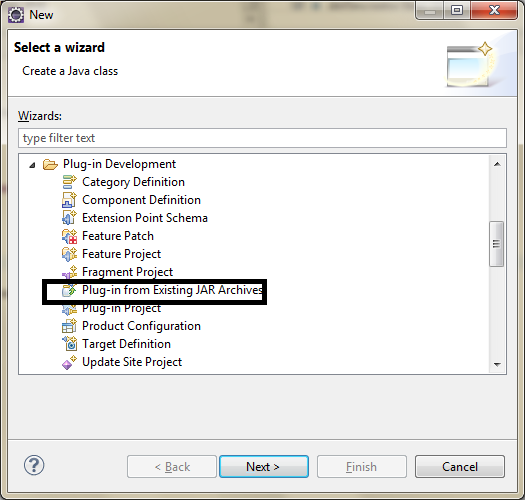Click the Update Site Project icon

[x=69, y=362]
